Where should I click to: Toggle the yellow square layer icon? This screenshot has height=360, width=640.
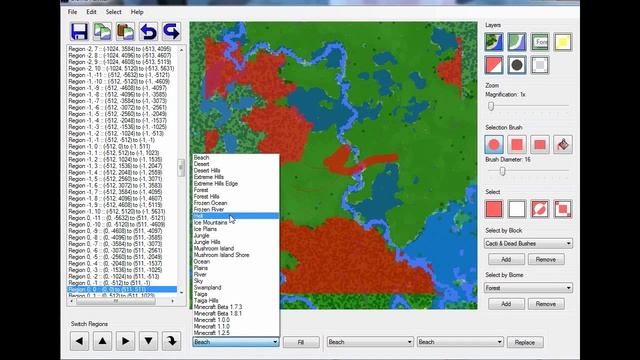563,42
